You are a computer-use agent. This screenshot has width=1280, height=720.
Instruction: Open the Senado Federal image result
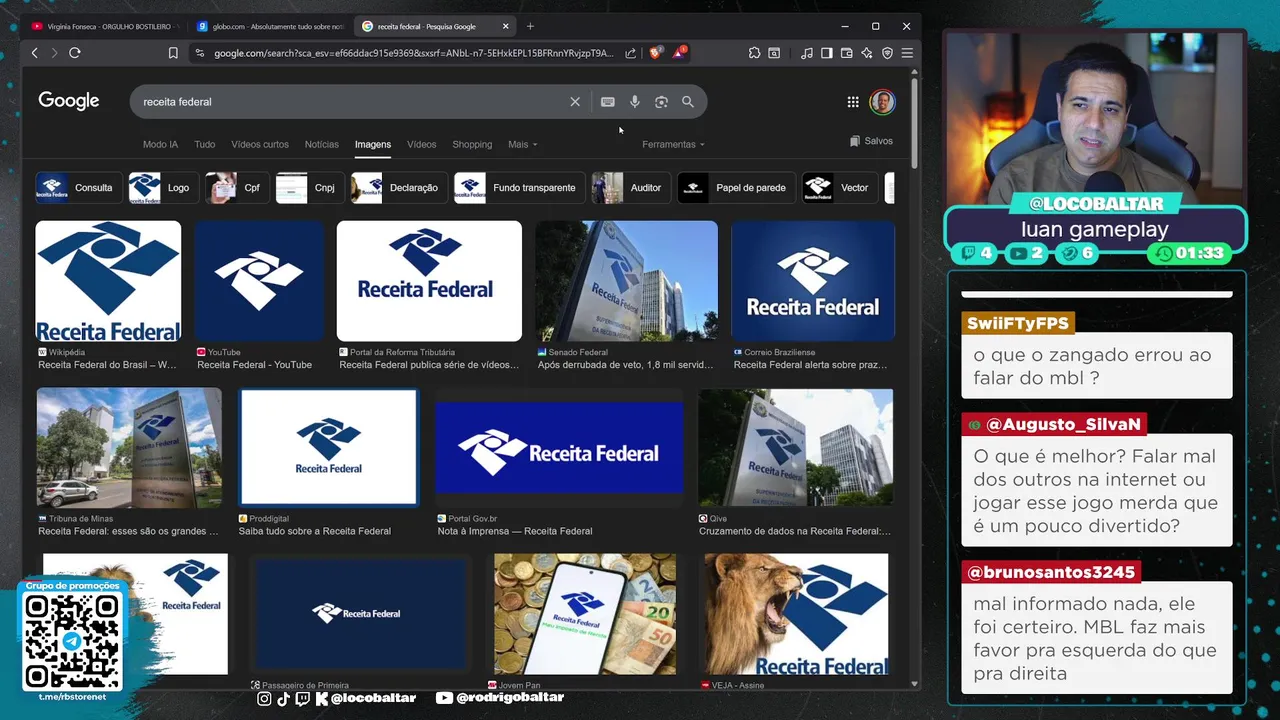tap(626, 281)
